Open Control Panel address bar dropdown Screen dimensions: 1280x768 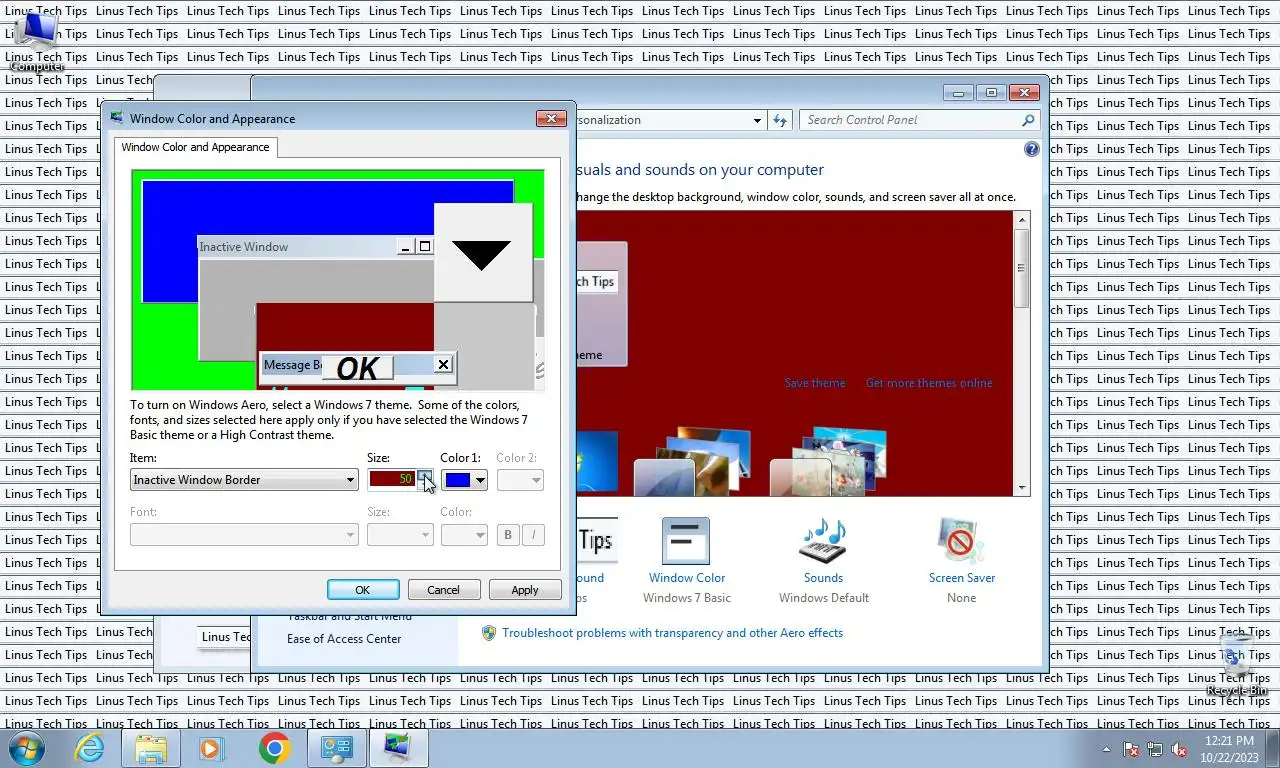pyautogui.click(x=757, y=120)
